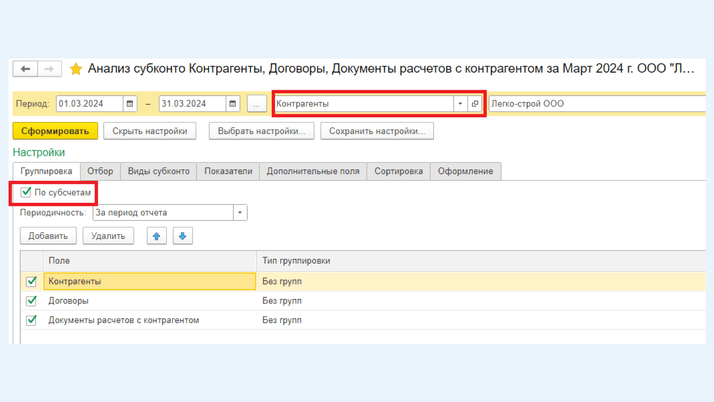The height and width of the screenshot is (402, 714).
Task: Click Выбрать настройки... button
Action: [x=261, y=131]
